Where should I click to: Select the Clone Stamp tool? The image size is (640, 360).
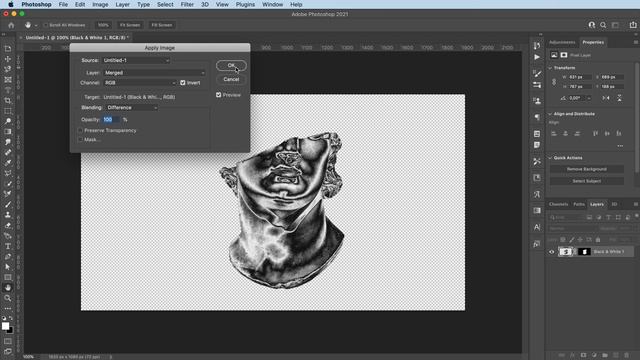pos(8,215)
